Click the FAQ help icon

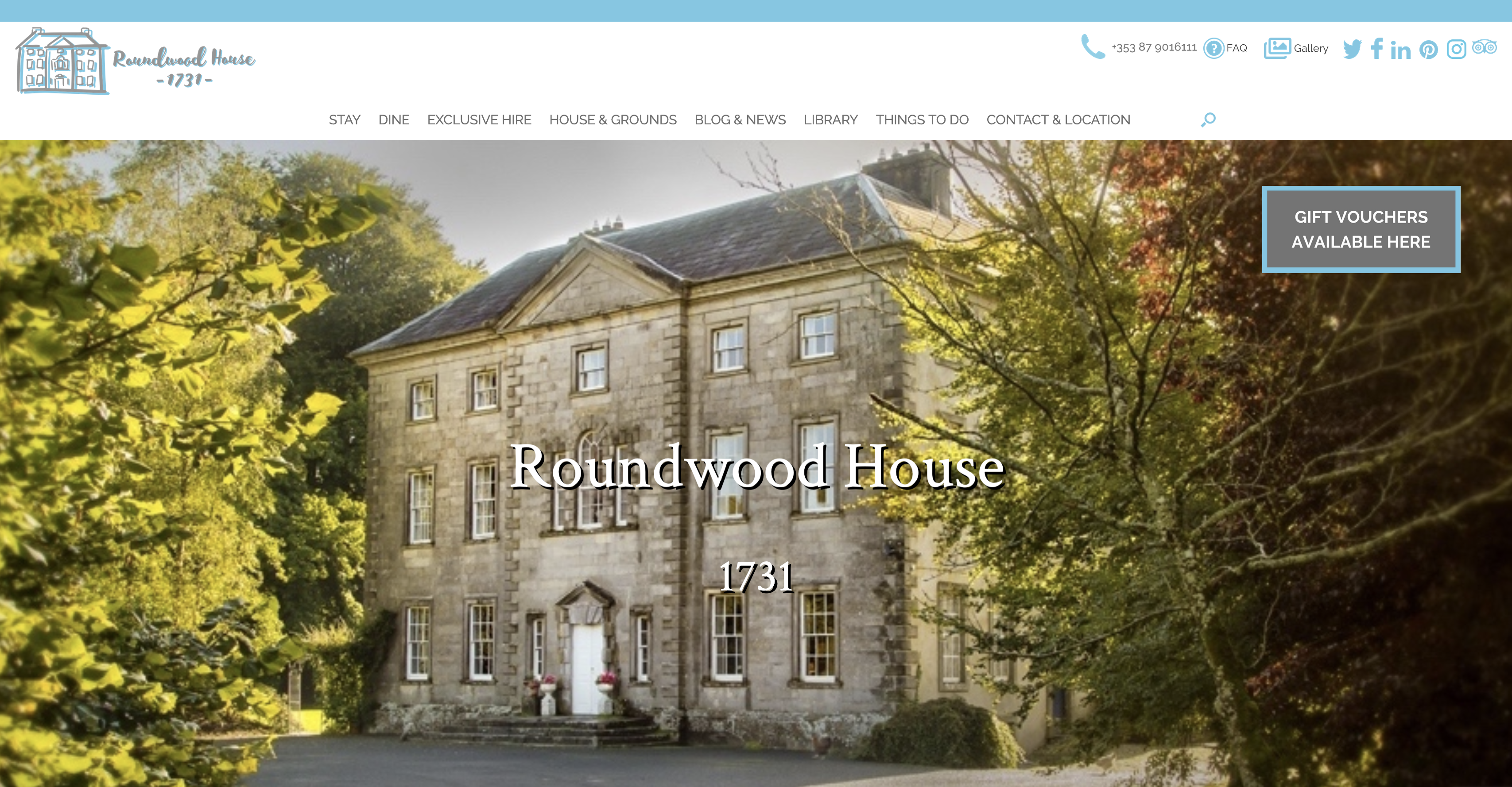(1213, 47)
